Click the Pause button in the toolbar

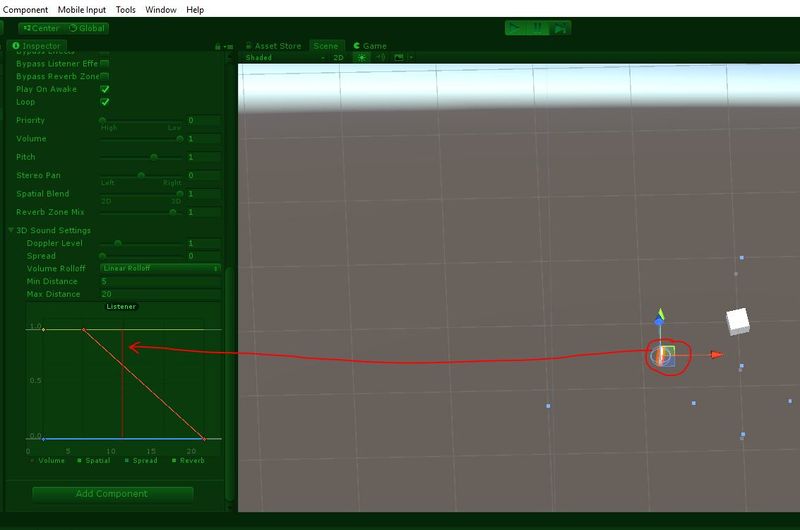537,28
